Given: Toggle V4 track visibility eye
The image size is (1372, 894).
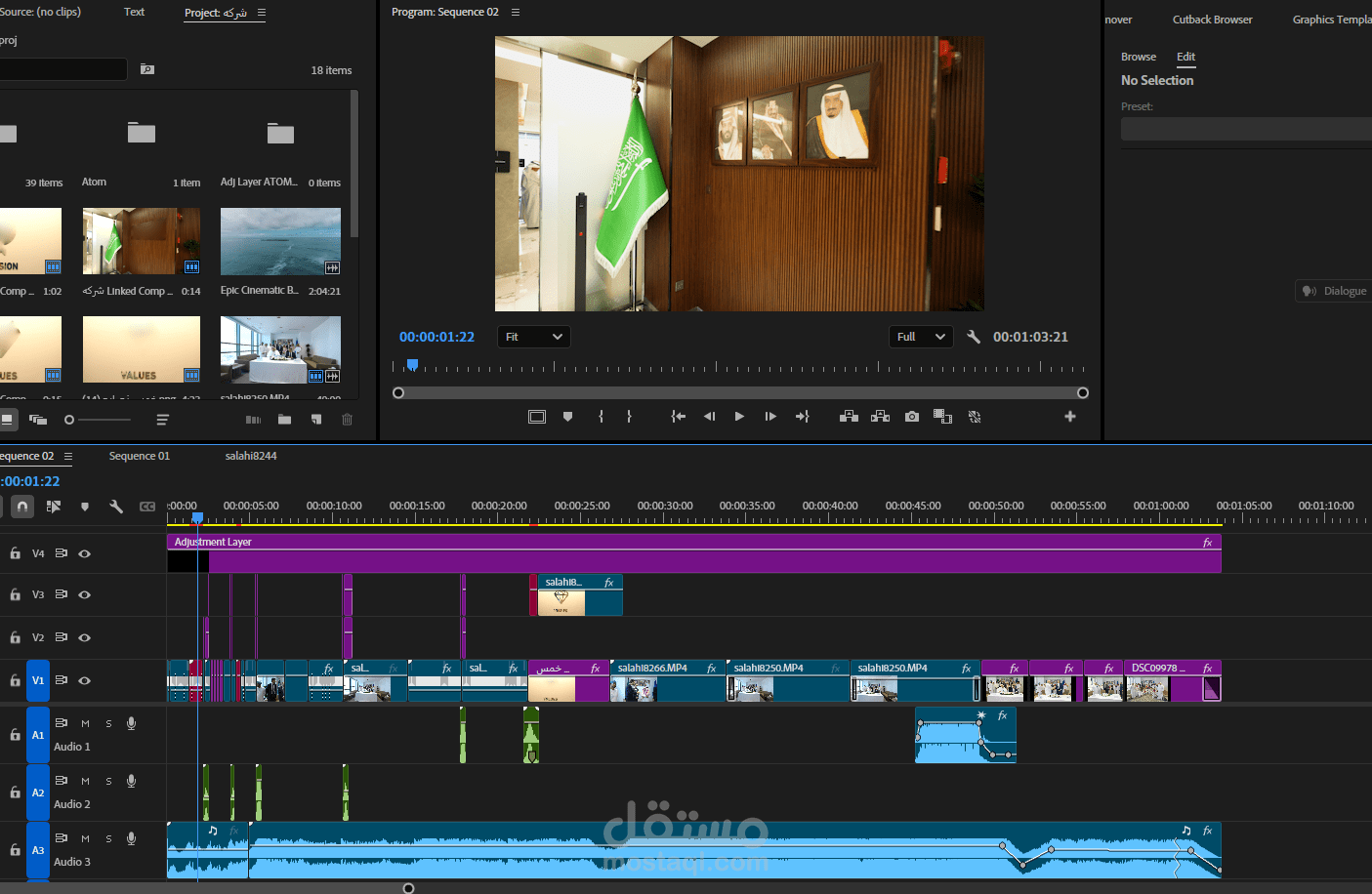Looking at the screenshot, I should point(85,553).
